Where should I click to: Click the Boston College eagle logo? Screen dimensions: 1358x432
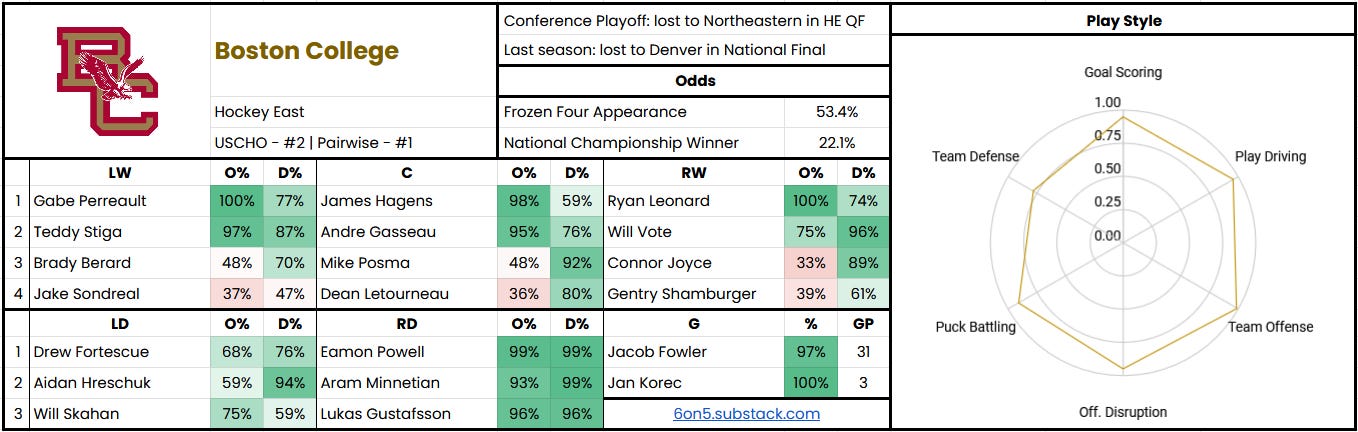(107, 81)
